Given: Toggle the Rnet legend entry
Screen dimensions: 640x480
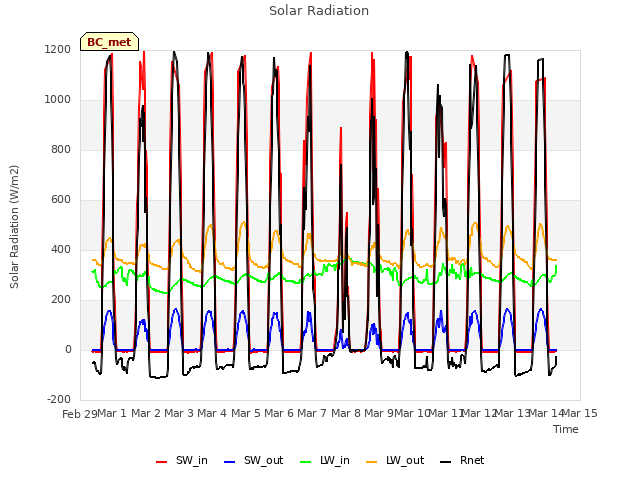Looking at the screenshot, I should (x=462, y=461).
